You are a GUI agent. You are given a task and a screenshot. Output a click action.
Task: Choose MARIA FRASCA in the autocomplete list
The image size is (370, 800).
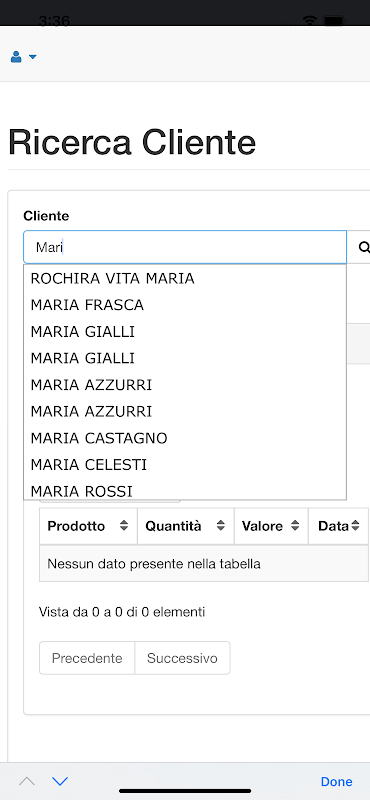(x=185, y=305)
